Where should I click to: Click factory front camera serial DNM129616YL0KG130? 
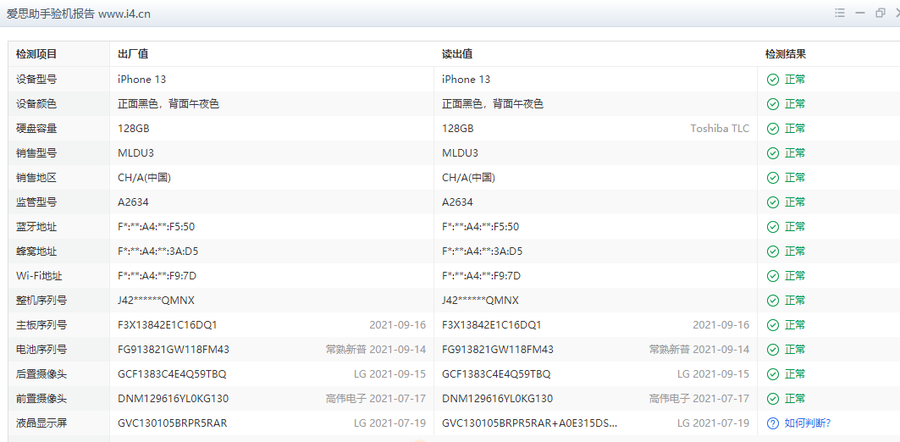(173, 398)
